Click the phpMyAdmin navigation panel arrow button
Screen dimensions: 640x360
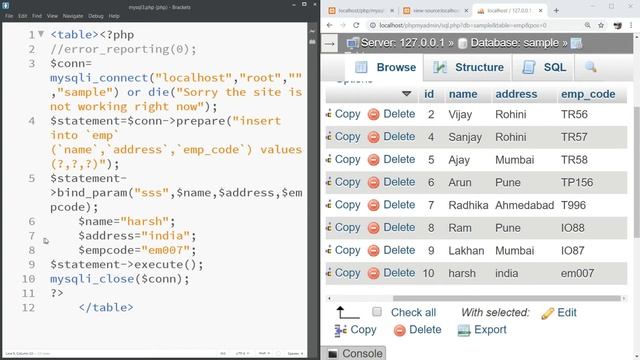330,44
